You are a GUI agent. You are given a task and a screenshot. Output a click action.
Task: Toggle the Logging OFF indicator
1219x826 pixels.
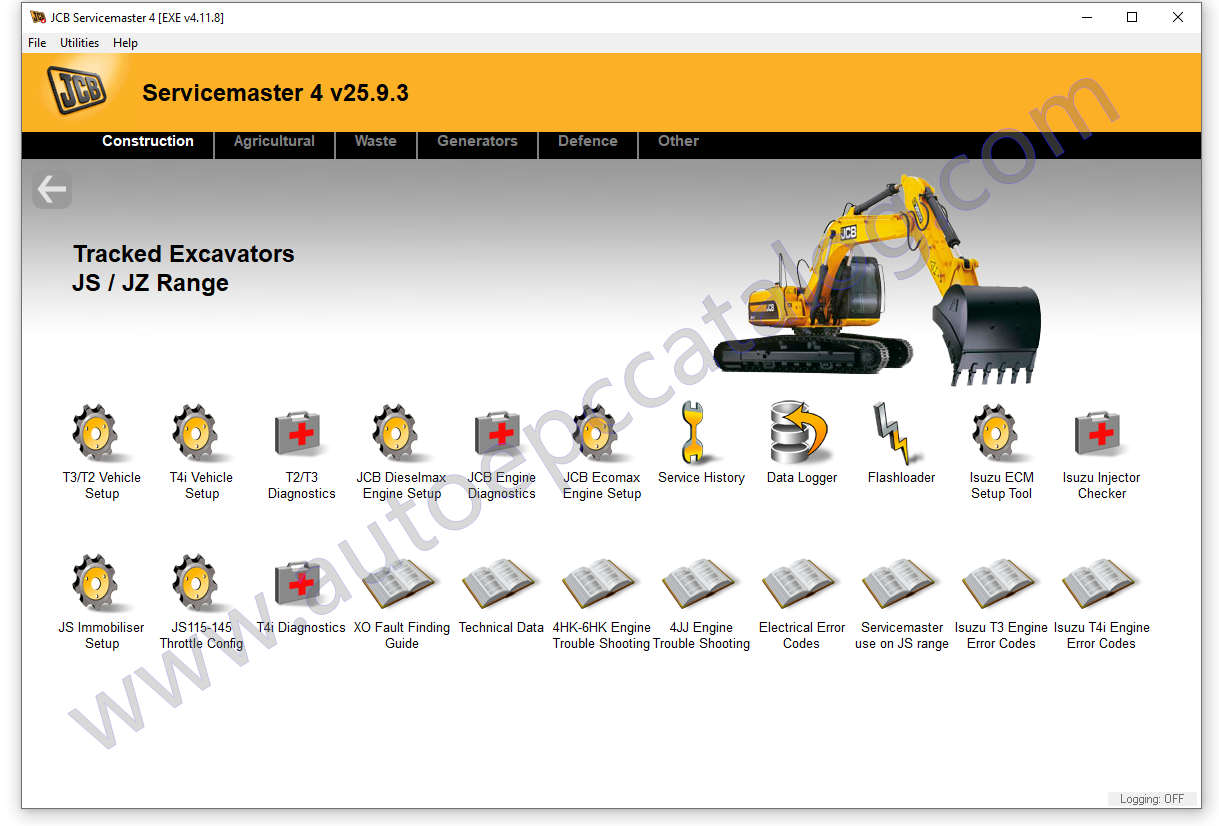[1152, 799]
